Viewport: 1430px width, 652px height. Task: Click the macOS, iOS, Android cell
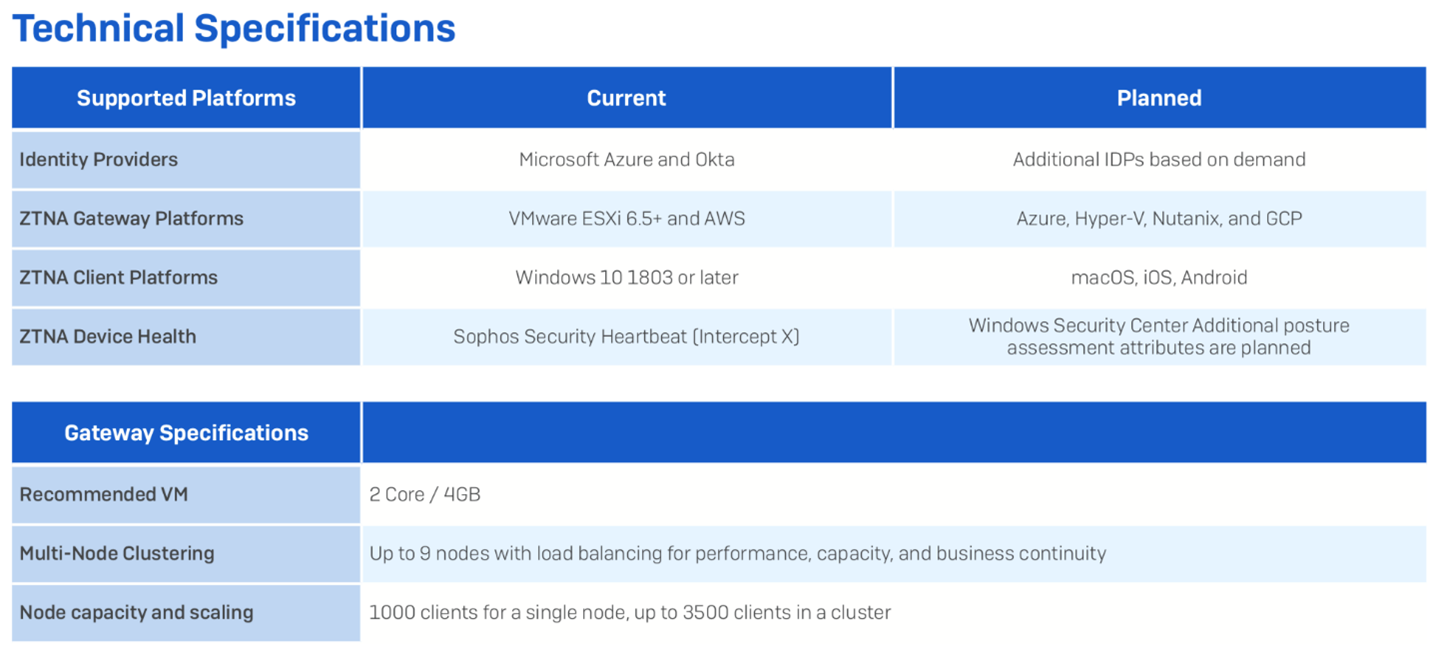(x=1159, y=277)
